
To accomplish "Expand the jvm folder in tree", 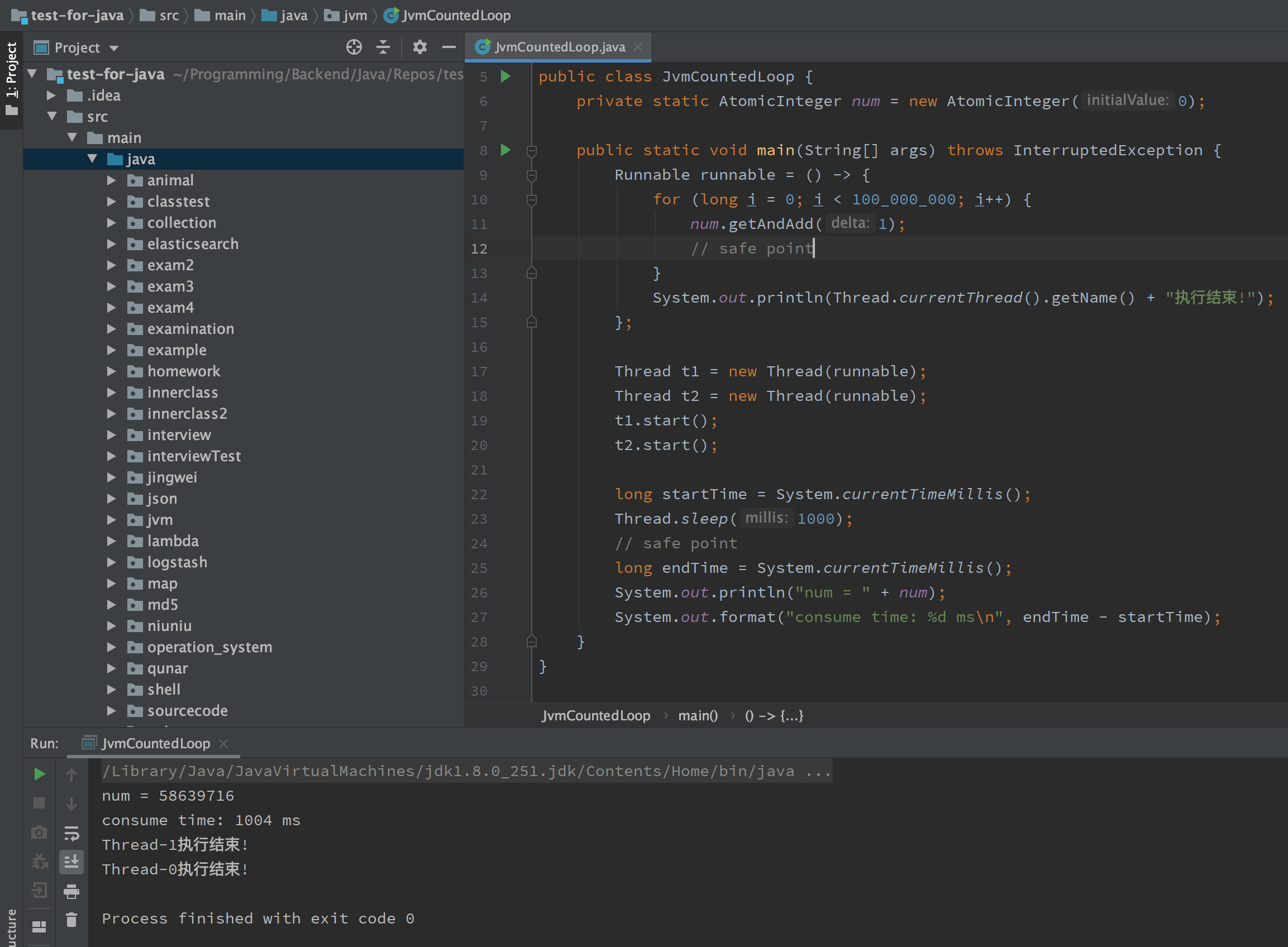I will tap(112, 520).
